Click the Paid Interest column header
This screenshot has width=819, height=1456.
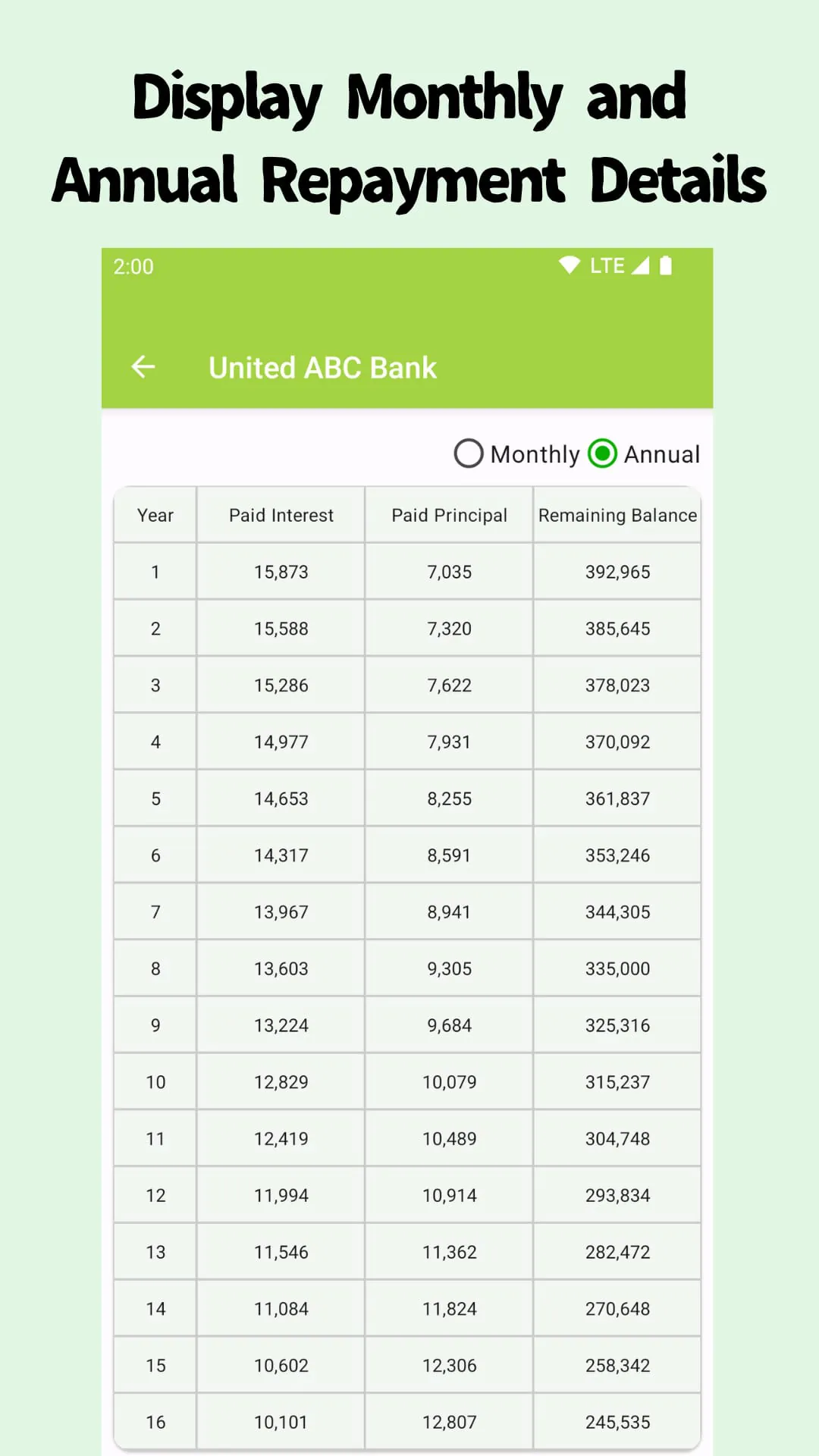281,515
